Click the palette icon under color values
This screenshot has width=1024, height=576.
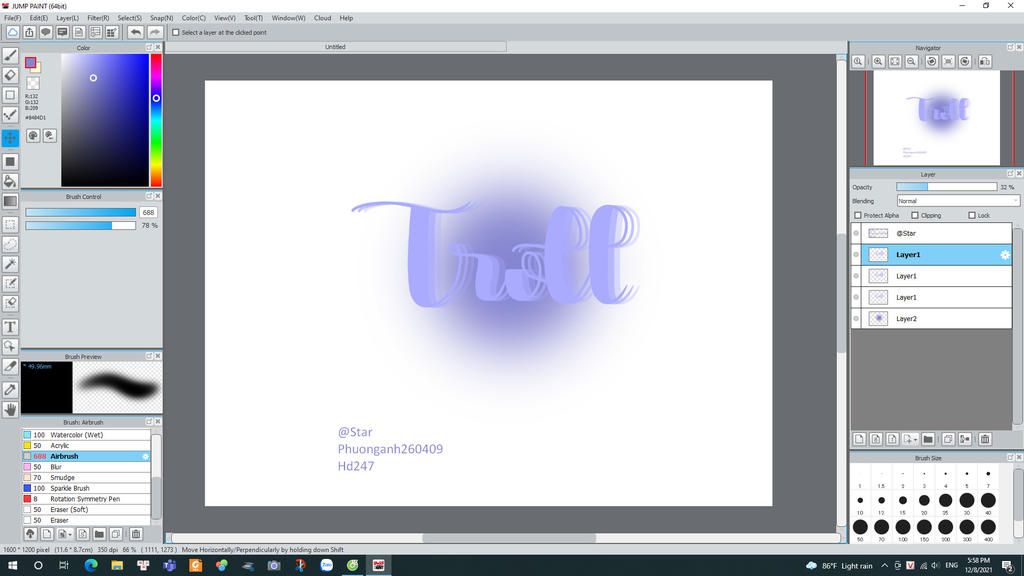click(x=33, y=136)
